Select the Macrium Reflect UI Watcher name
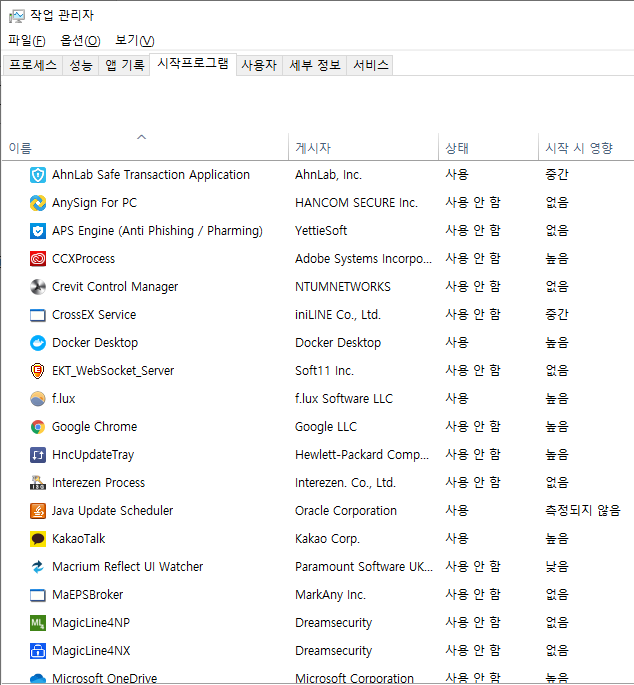 [x=128, y=567]
